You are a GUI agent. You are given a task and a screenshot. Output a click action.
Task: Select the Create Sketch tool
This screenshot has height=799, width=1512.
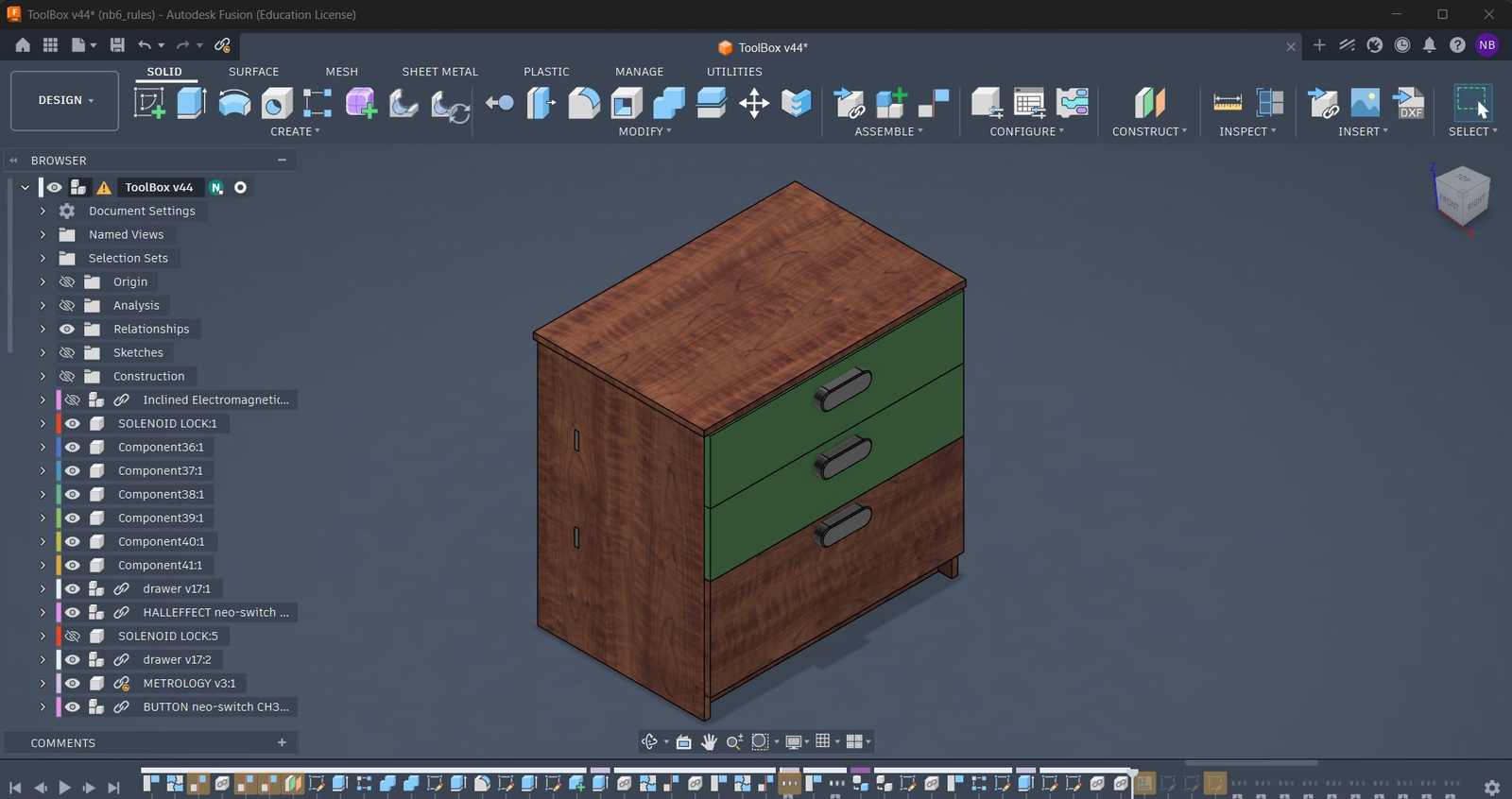click(x=149, y=103)
